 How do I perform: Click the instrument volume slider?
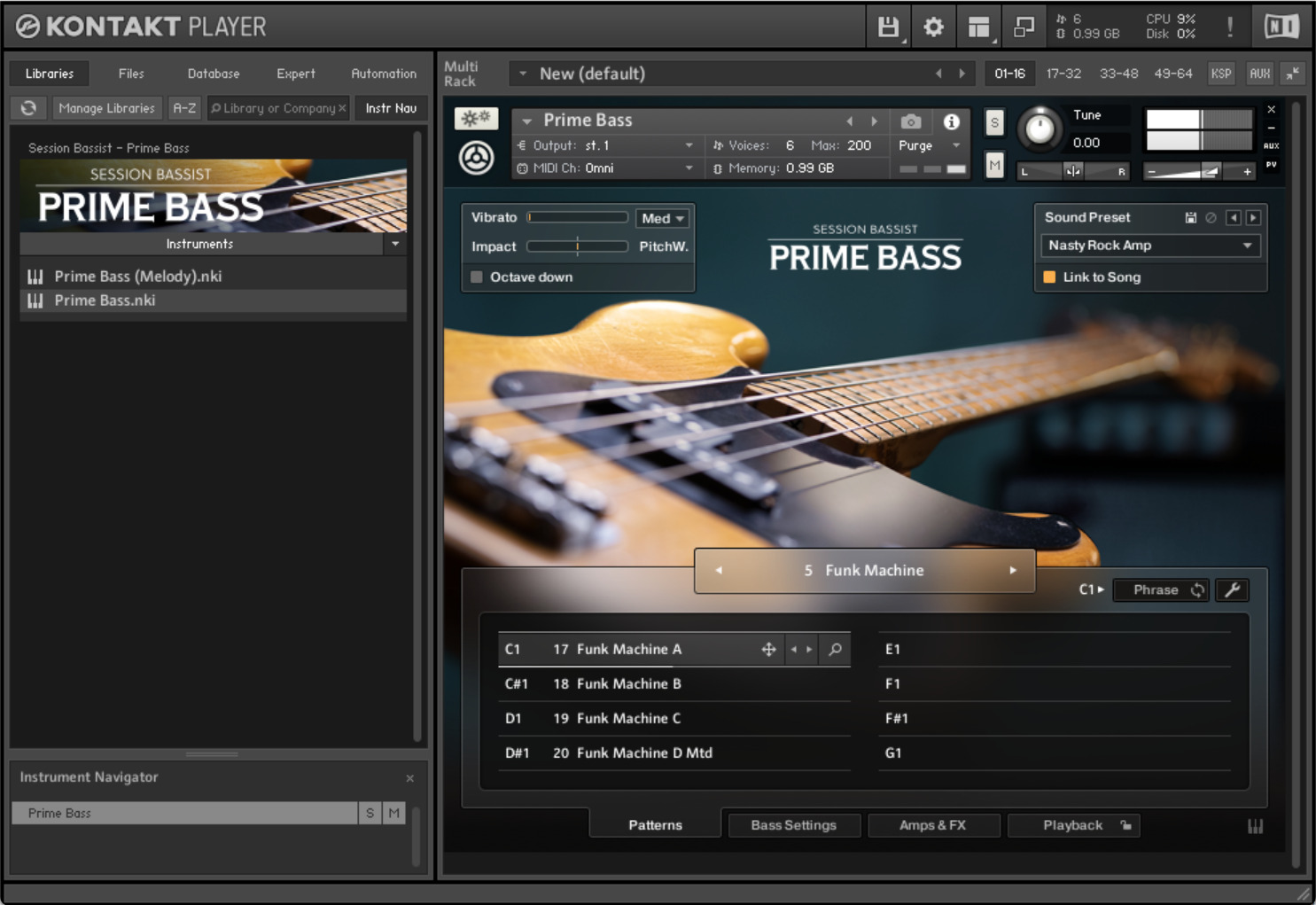pyautogui.click(x=1200, y=171)
